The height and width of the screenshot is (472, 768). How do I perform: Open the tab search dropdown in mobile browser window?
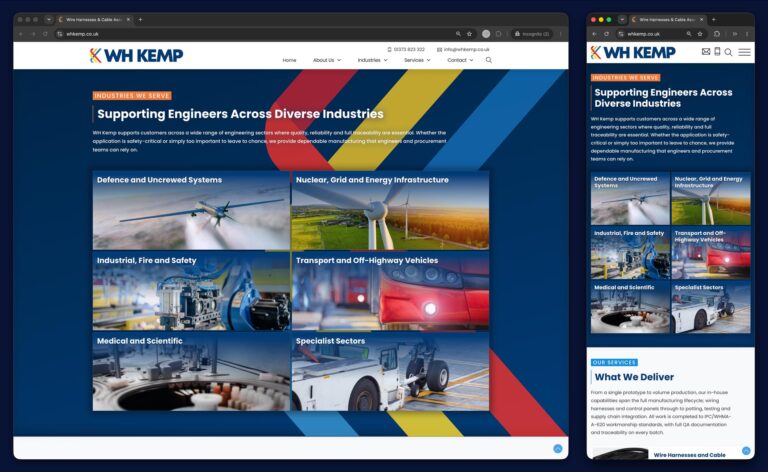622,20
